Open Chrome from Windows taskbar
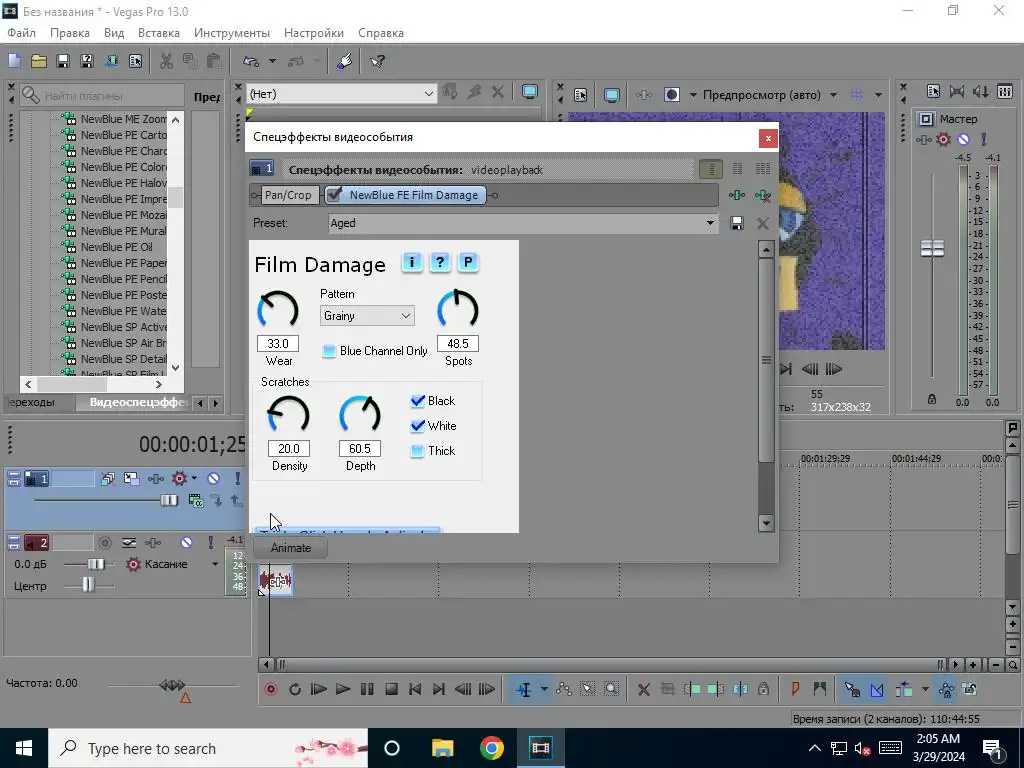Image resolution: width=1024 pixels, height=768 pixels. click(x=492, y=748)
